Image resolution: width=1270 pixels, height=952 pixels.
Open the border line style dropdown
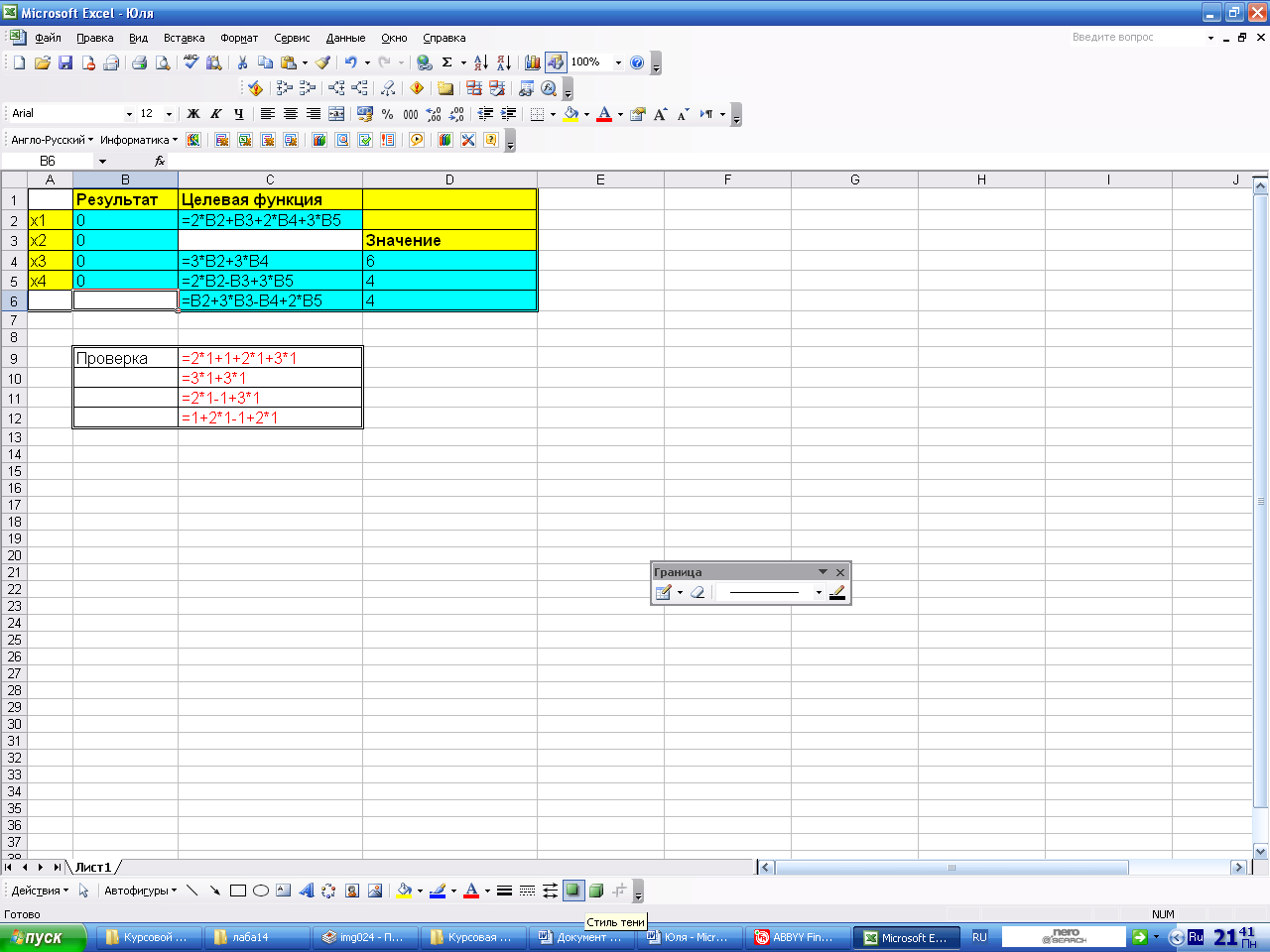click(x=819, y=592)
